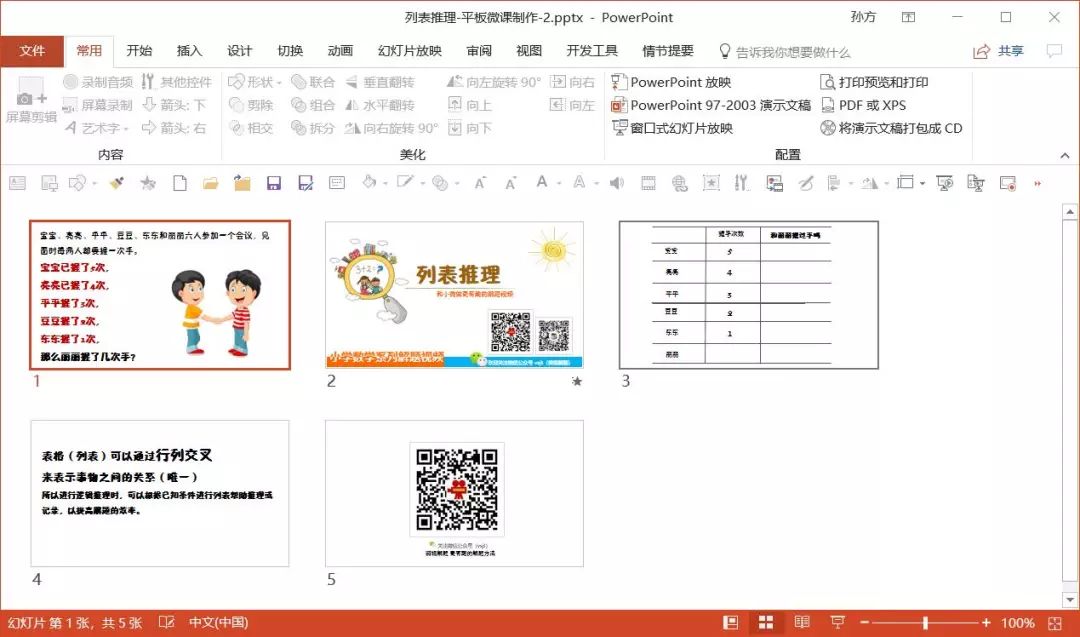This screenshot has width=1080, height=637.
Task: Click the 组合 combine shapes command
Action: click(x=313, y=105)
